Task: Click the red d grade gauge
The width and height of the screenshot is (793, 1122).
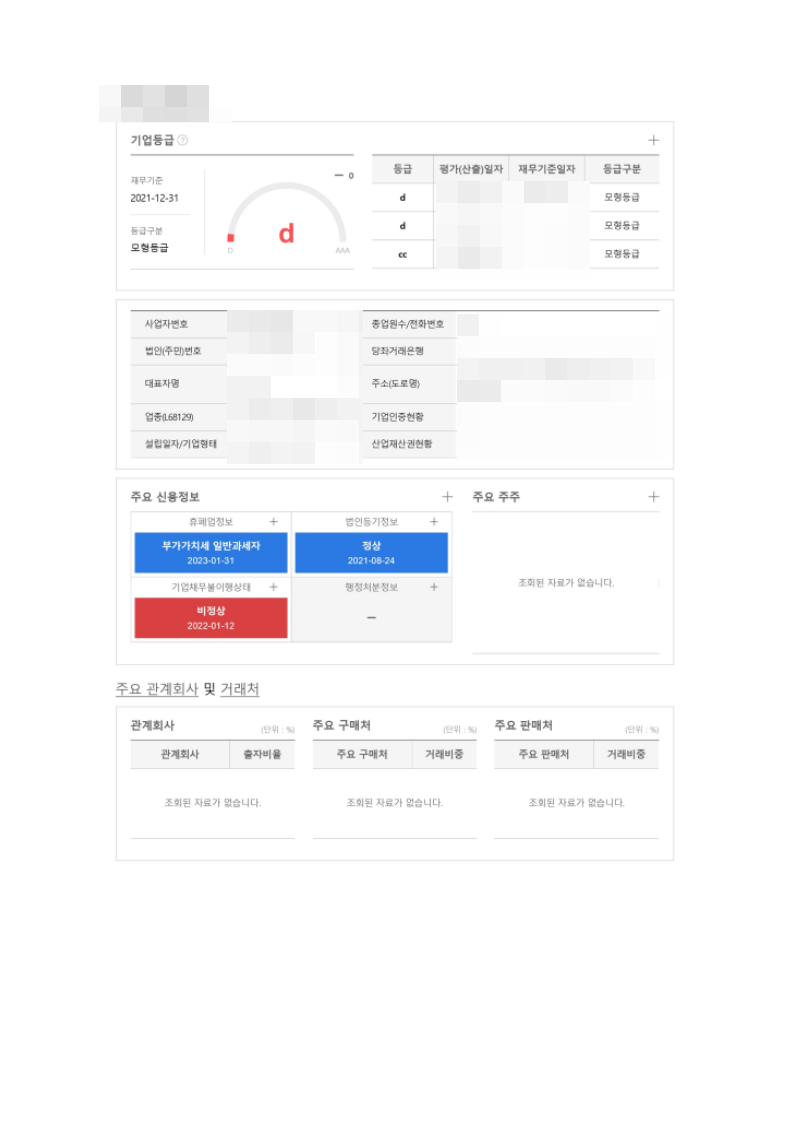Action: pyautogui.click(x=286, y=218)
